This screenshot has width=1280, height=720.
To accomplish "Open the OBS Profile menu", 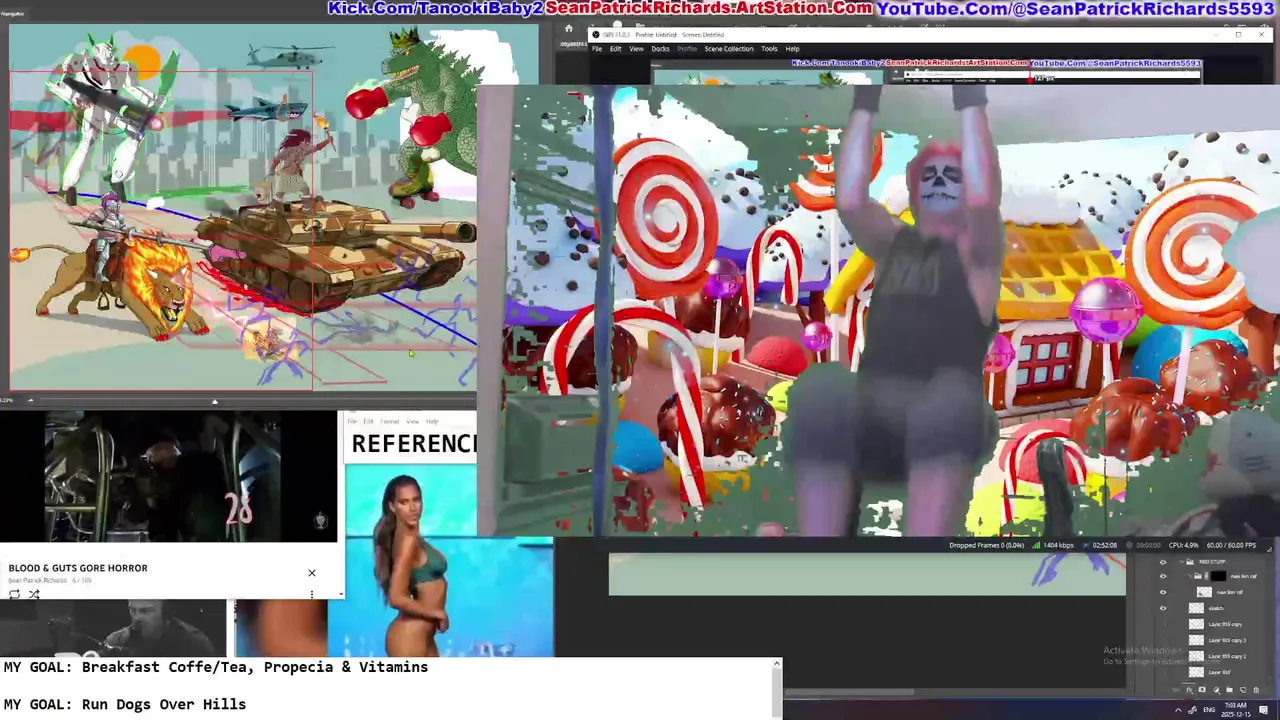I will click(x=687, y=49).
